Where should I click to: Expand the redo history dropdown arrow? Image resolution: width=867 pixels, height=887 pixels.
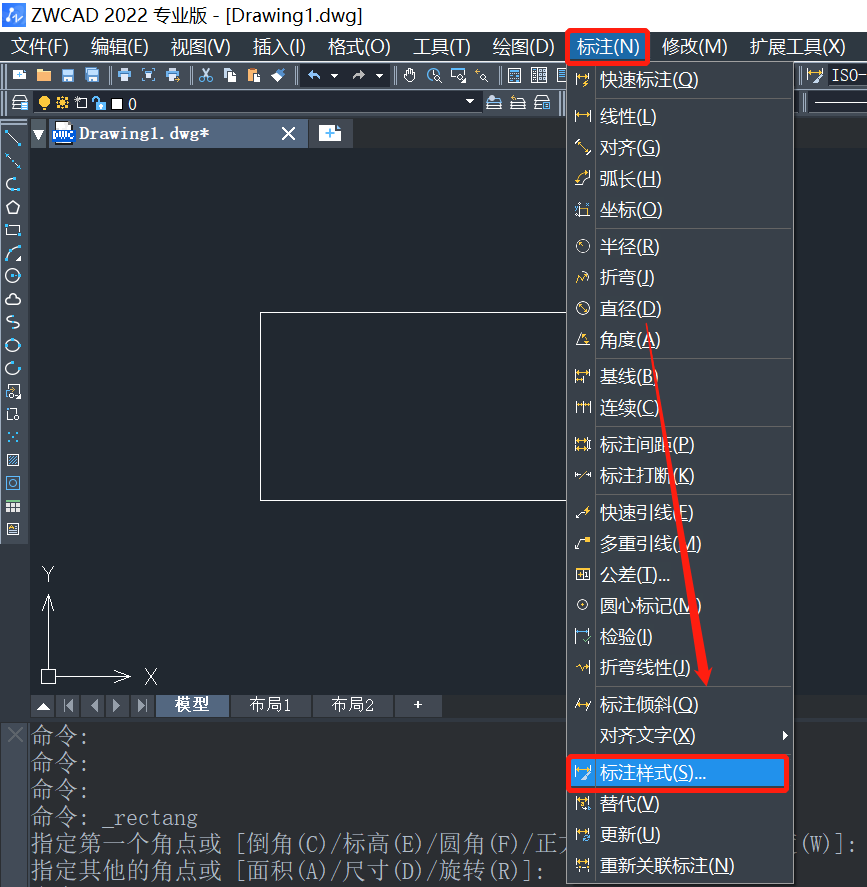tap(379, 75)
